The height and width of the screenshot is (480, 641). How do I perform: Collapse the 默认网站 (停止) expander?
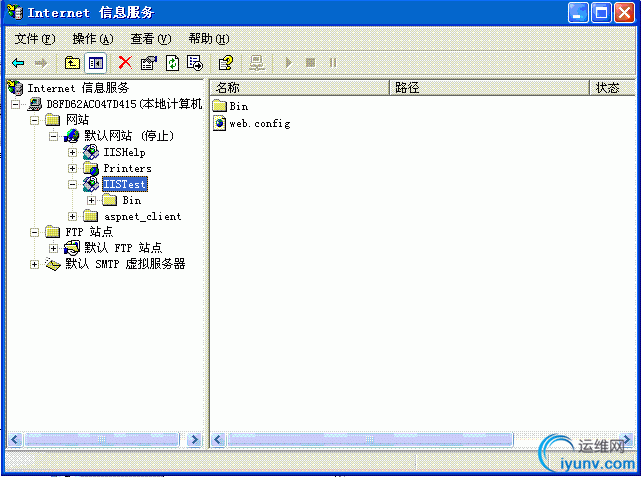54,136
